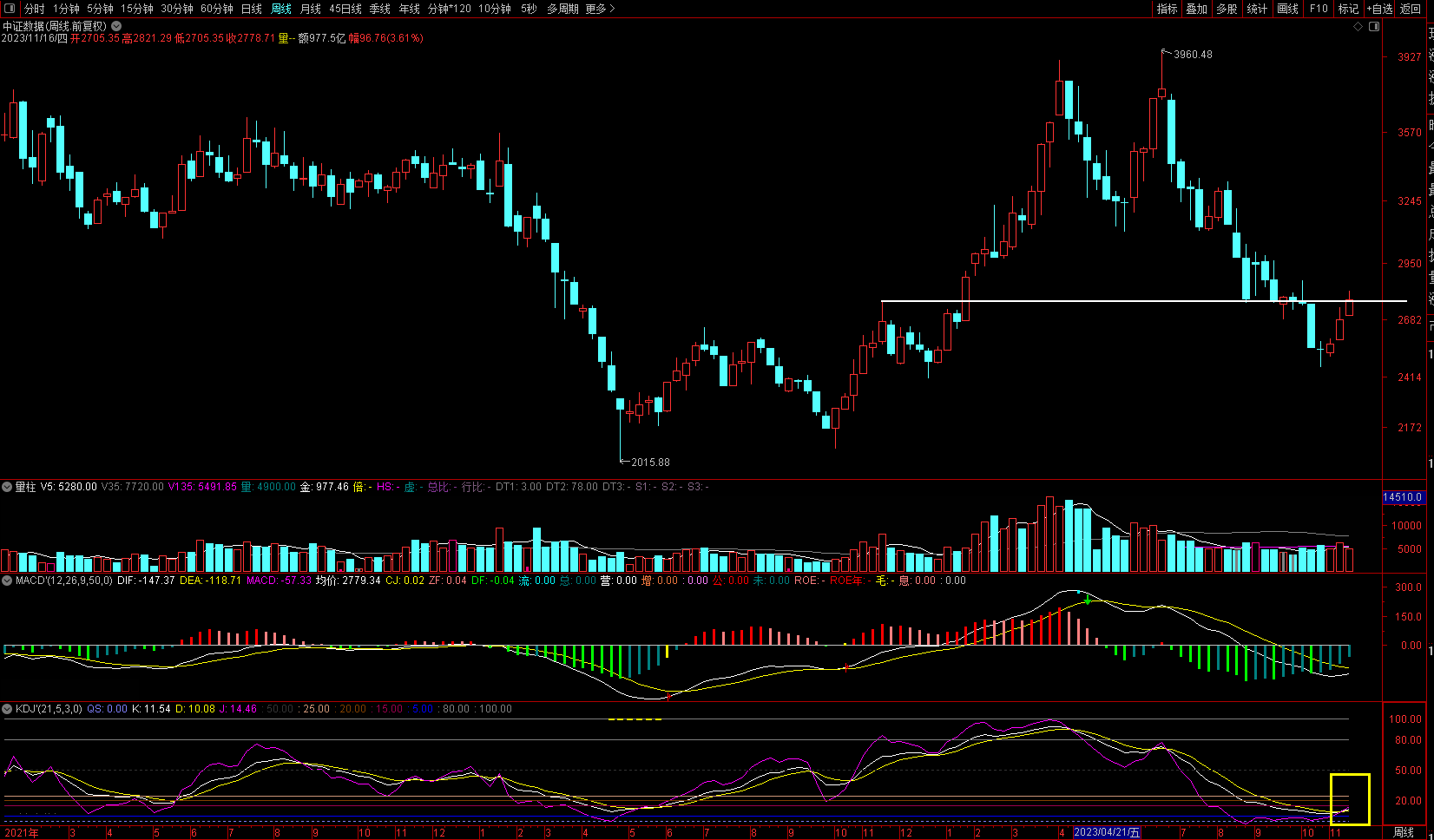This screenshot has height=840, width=1434.
Task: Click the DIF:-147.37 value
Action: tap(146, 581)
